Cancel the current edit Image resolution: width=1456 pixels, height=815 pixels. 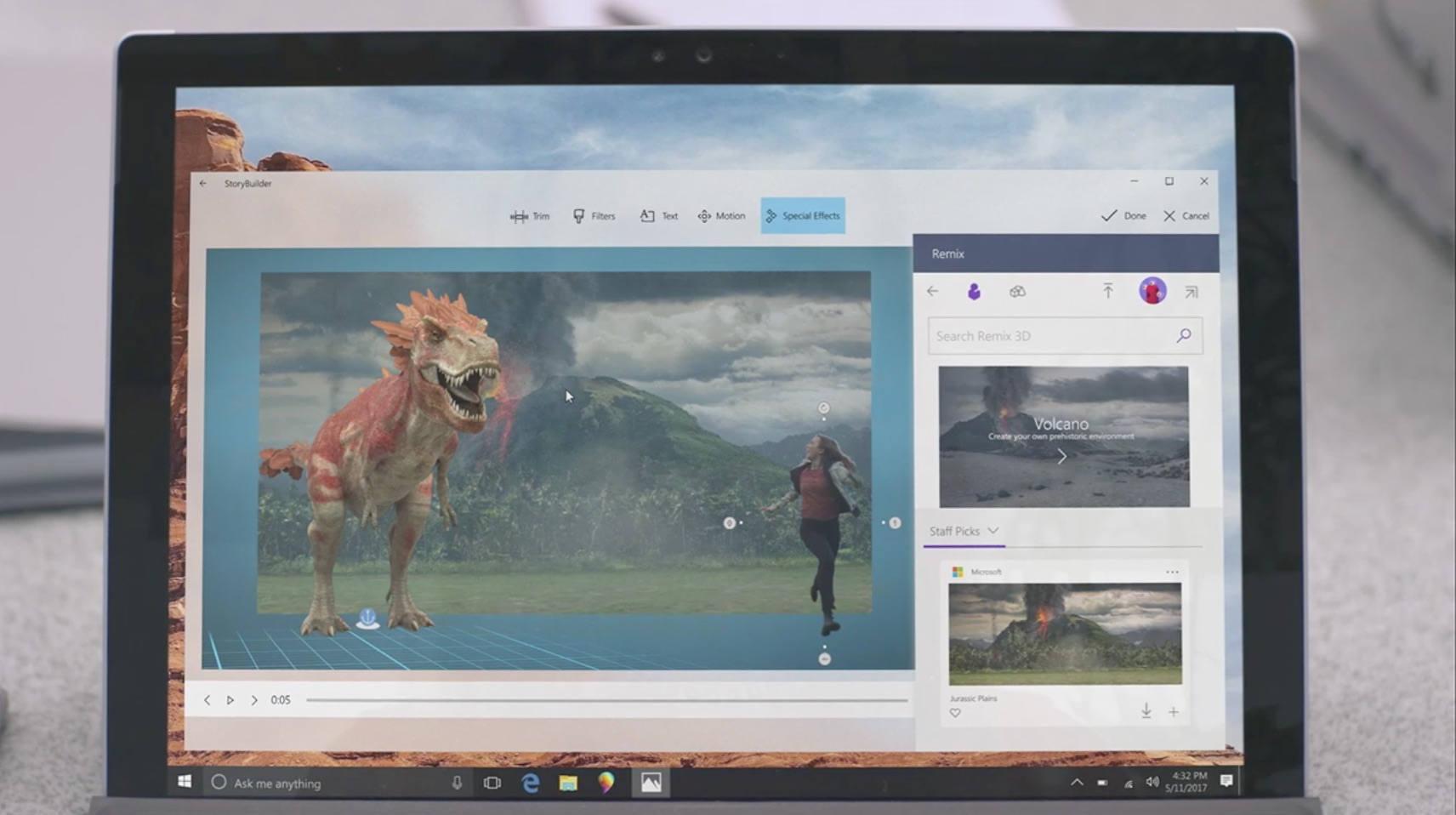pos(1186,216)
